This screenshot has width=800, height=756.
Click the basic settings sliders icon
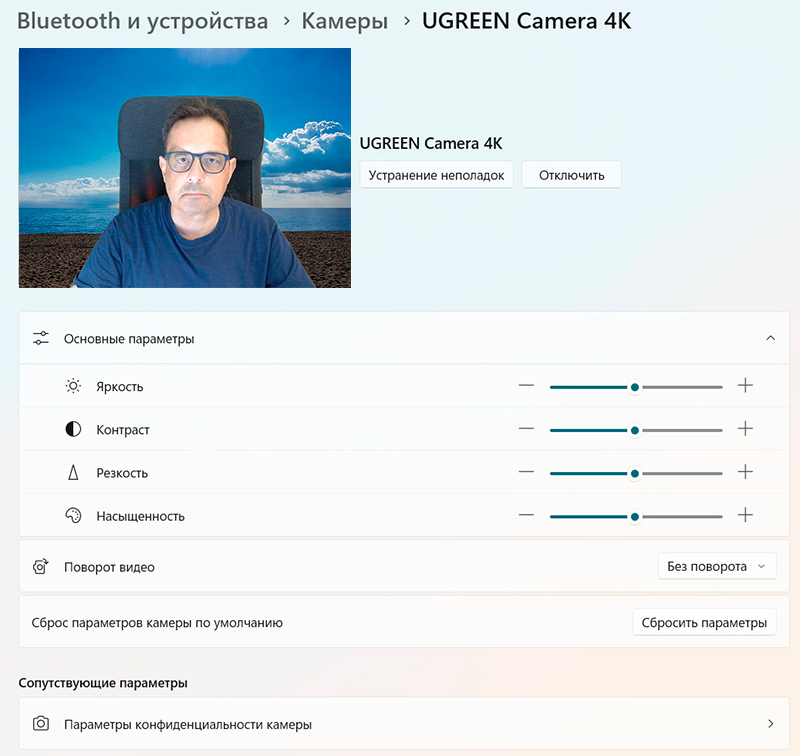click(41, 338)
